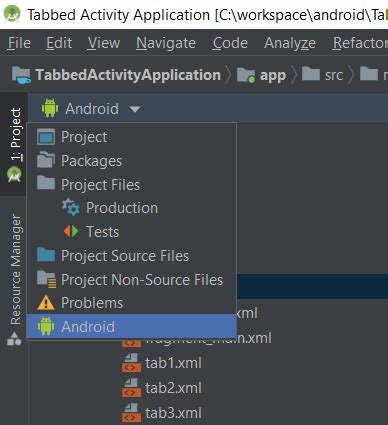388x425 pixels.
Task: Open the View menu
Action: [x=104, y=43]
